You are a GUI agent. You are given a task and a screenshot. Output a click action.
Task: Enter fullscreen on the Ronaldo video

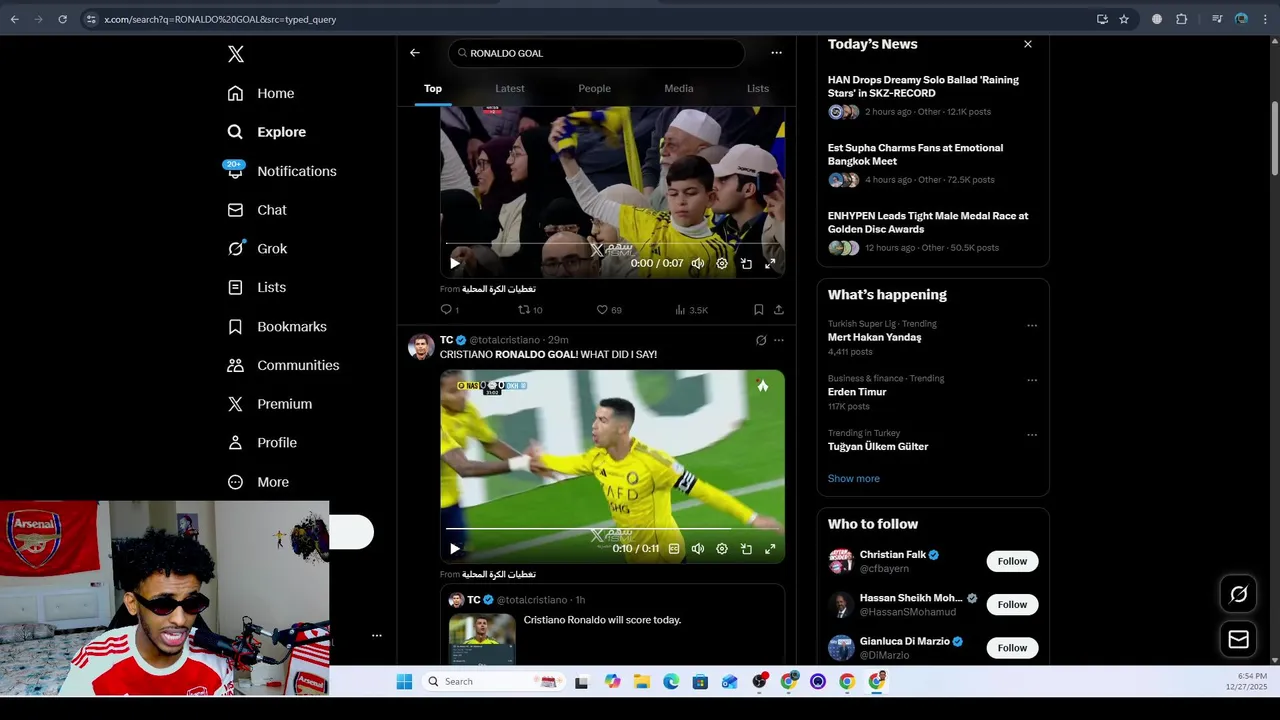pyautogui.click(x=770, y=549)
